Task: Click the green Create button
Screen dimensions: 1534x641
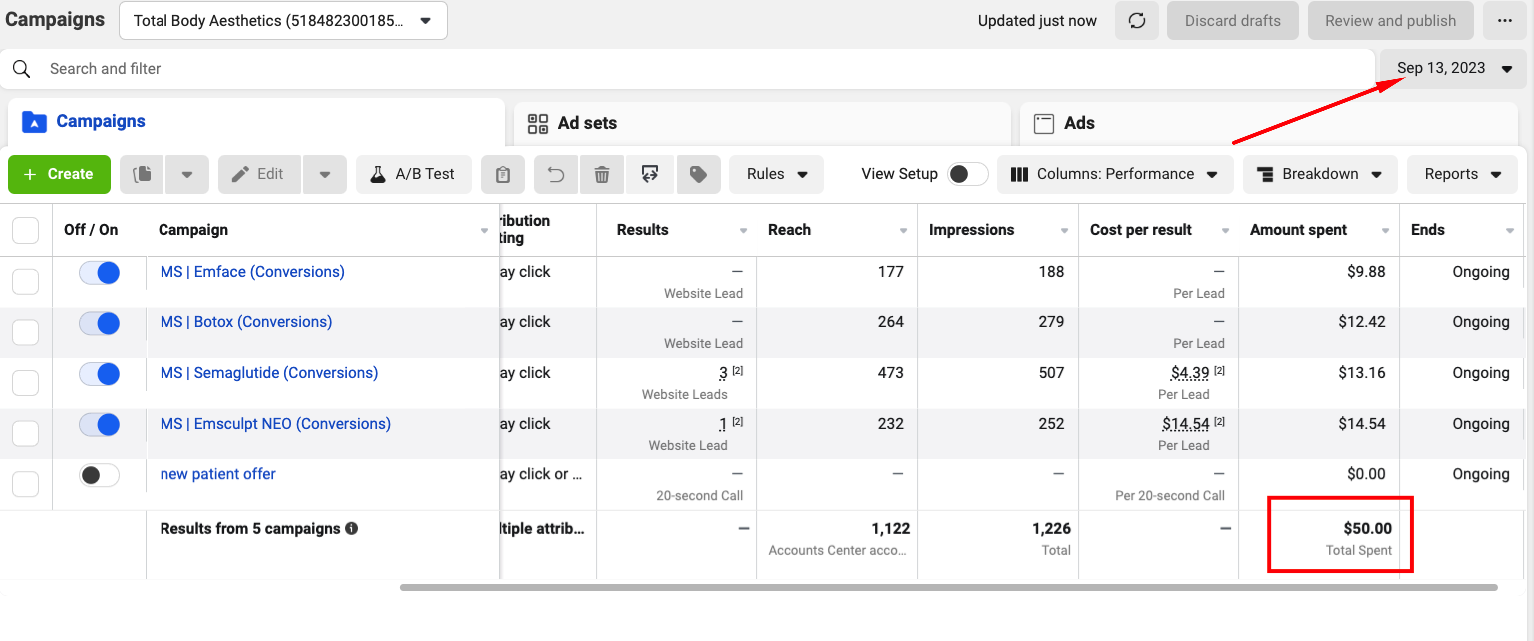Action: [x=59, y=174]
